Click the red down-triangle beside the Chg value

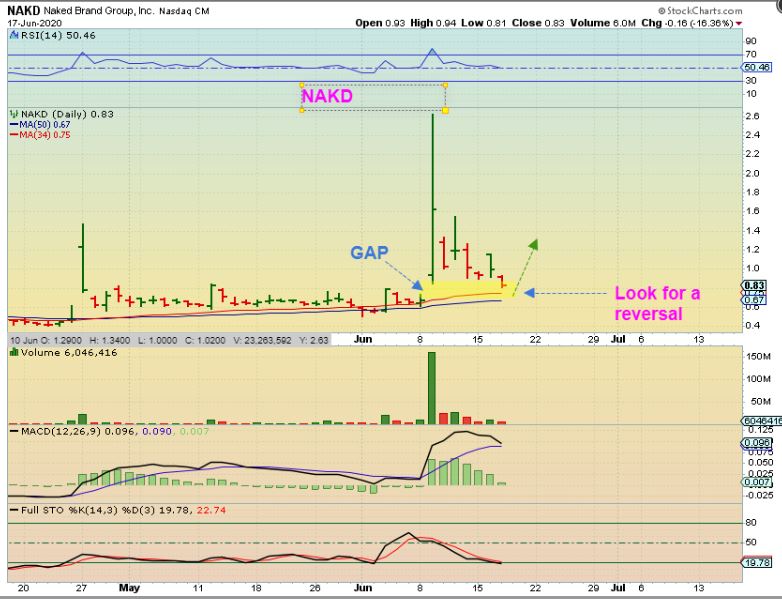(739, 23)
